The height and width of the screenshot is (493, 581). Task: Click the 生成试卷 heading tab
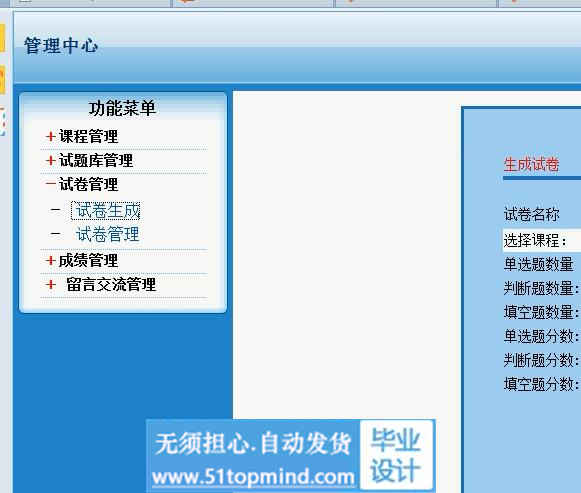(x=531, y=164)
